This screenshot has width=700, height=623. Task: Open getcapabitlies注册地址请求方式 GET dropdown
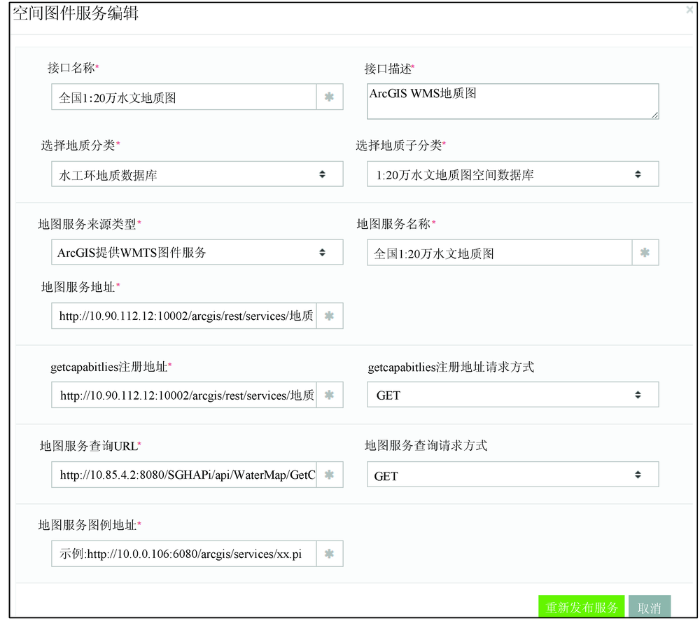(x=513, y=395)
